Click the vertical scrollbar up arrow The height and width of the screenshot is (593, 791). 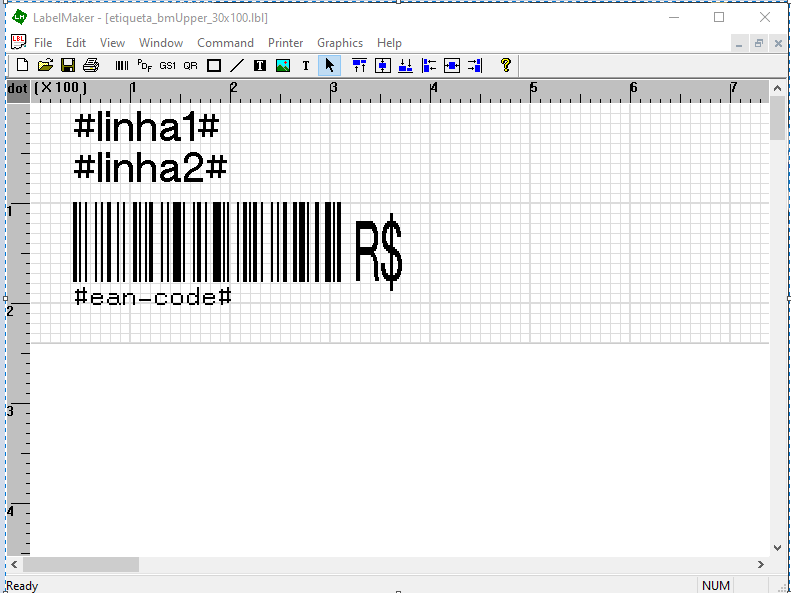777,88
